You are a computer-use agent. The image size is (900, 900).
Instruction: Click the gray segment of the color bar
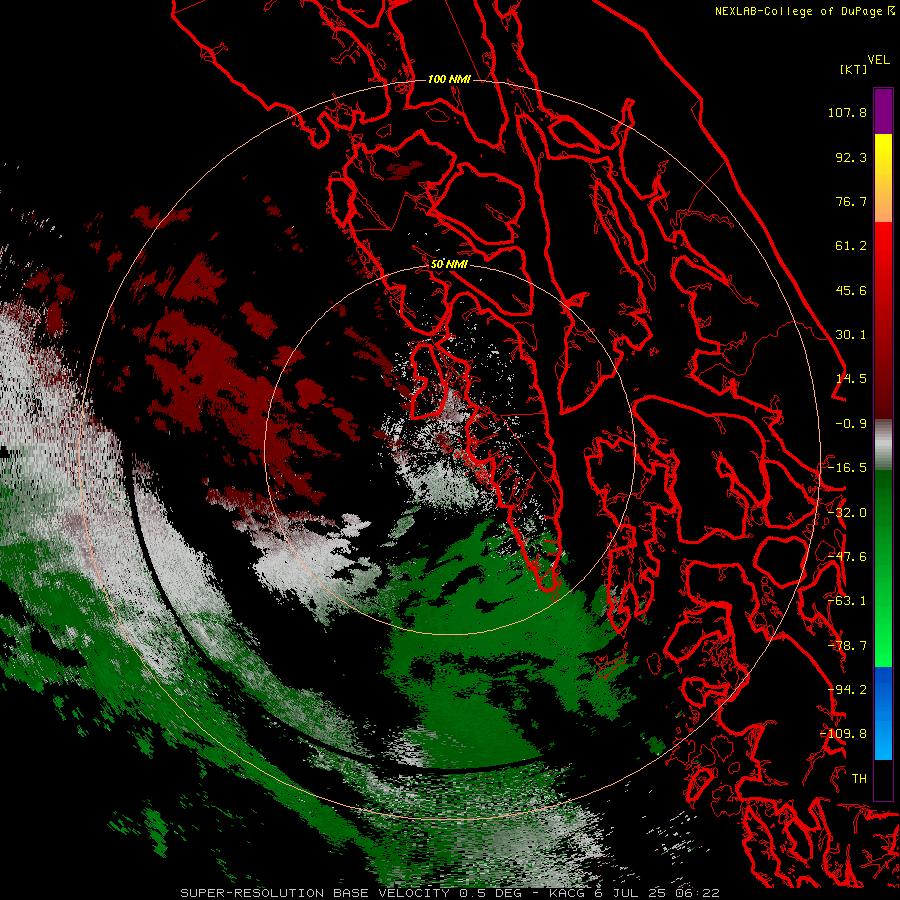[x=883, y=445]
